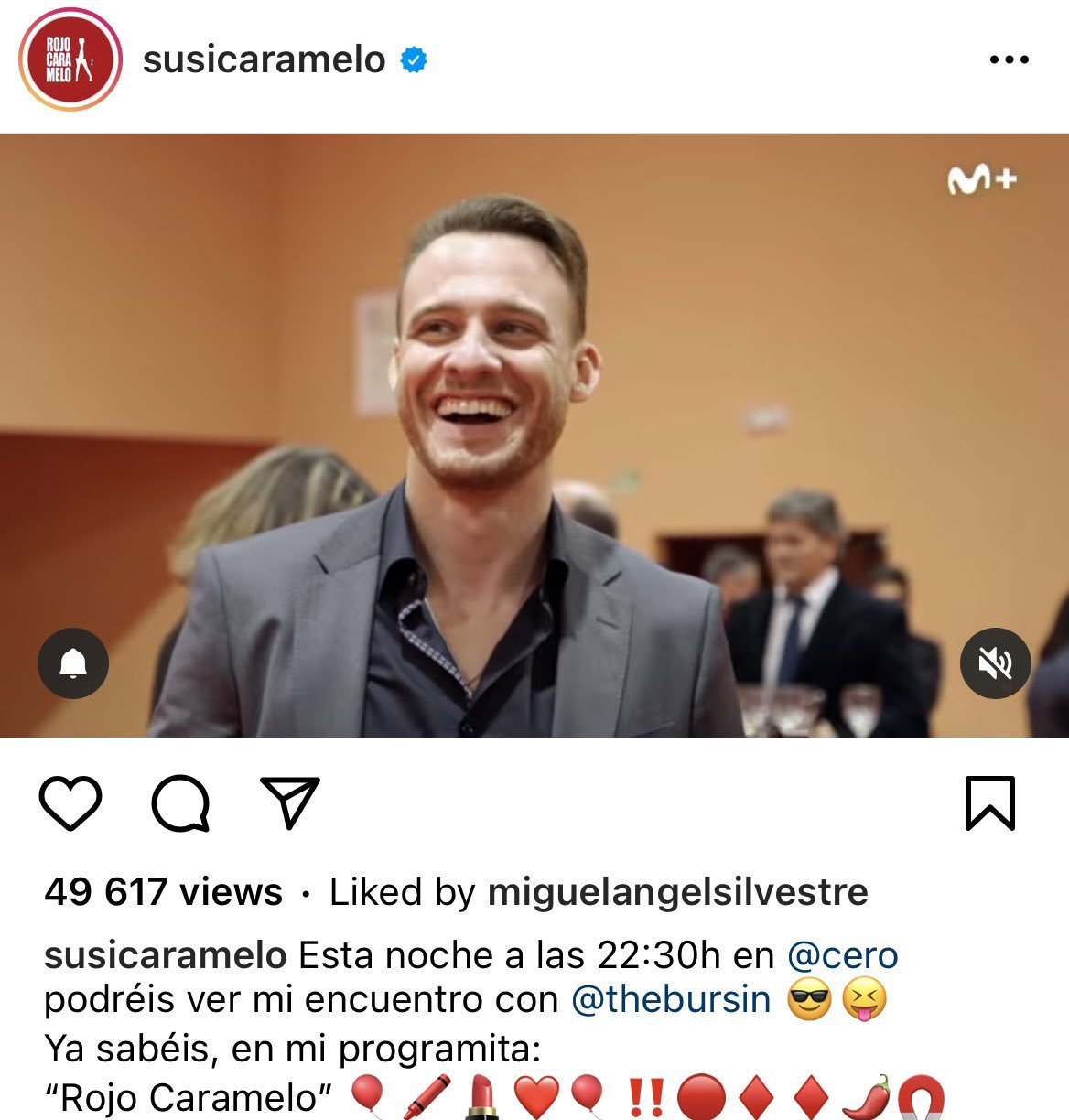The image size is (1069, 1120).
Task: Tap the M+ watermark logo on video
Action: click(x=982, y=179)
